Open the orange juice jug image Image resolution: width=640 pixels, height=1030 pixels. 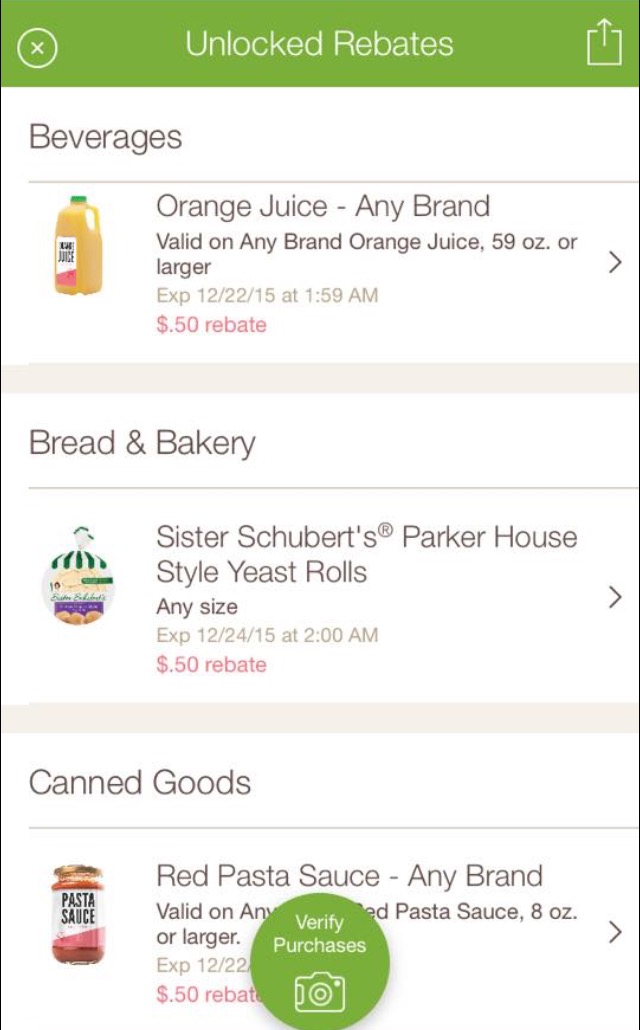78,246
